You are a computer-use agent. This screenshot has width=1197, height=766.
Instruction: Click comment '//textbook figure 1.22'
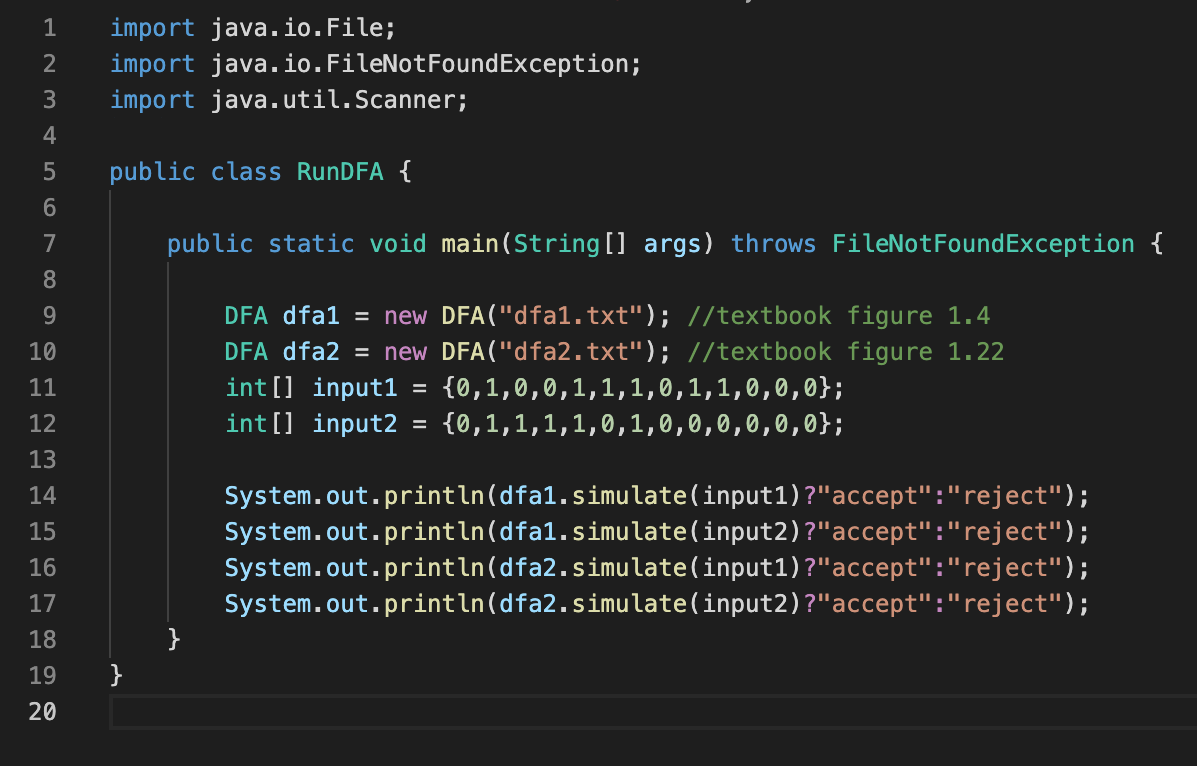pyautogui.click(x=846, y=351)
